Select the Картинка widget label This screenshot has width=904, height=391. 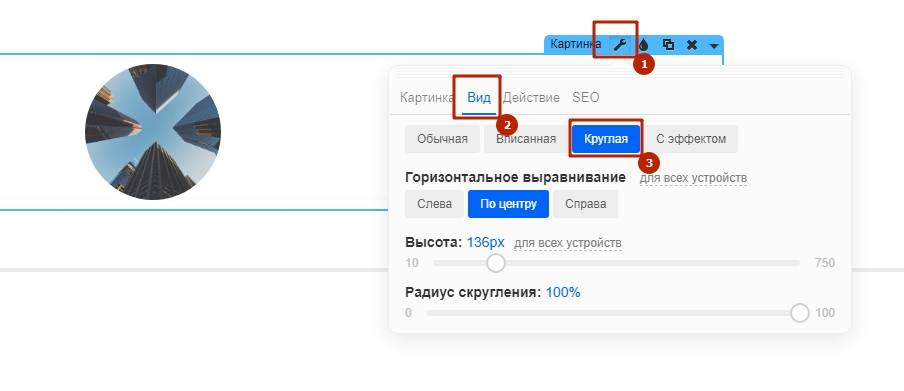pyautogui.click(x=575, y=44)
